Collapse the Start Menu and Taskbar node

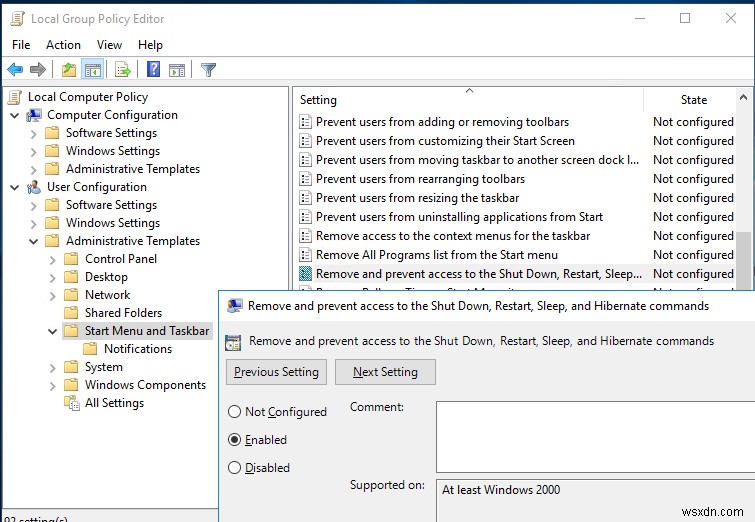coord(52,331)
